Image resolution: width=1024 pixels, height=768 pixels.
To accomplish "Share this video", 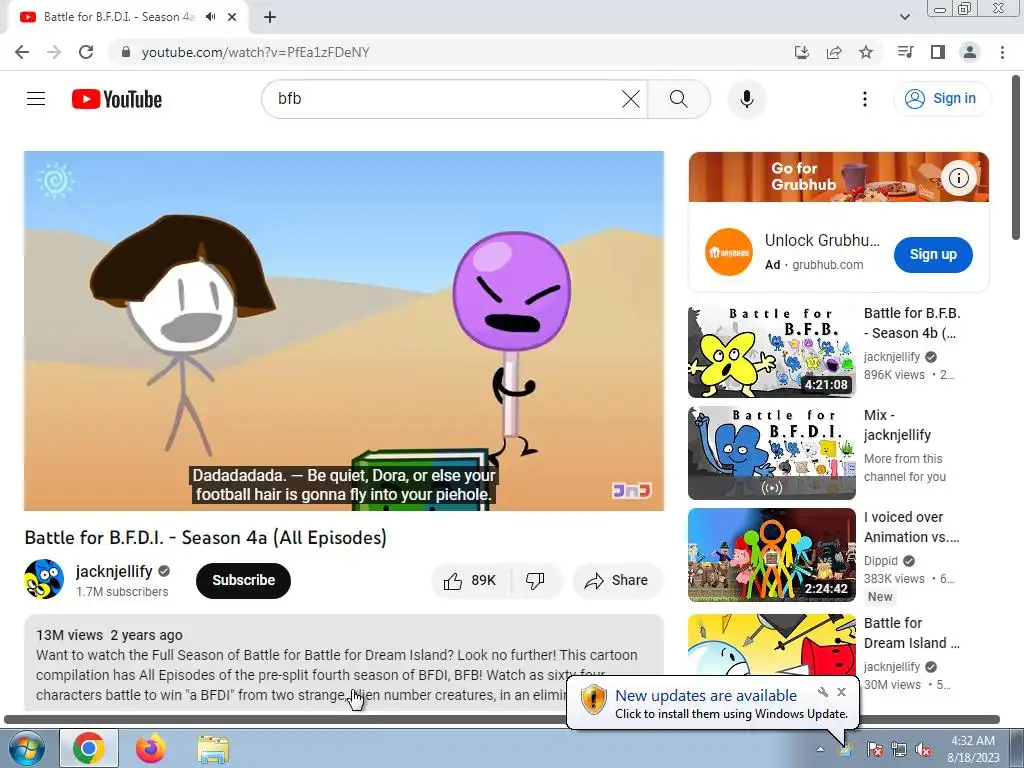I will pyautogui.click(x=617, y=580).
